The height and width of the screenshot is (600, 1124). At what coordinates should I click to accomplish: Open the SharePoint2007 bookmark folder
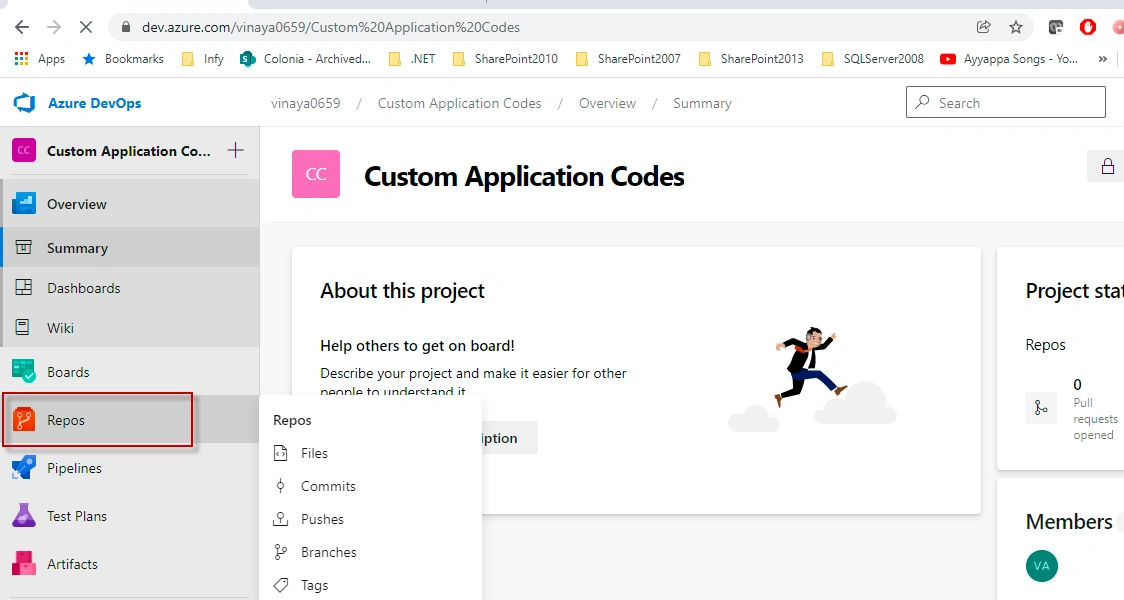[628, 59]
